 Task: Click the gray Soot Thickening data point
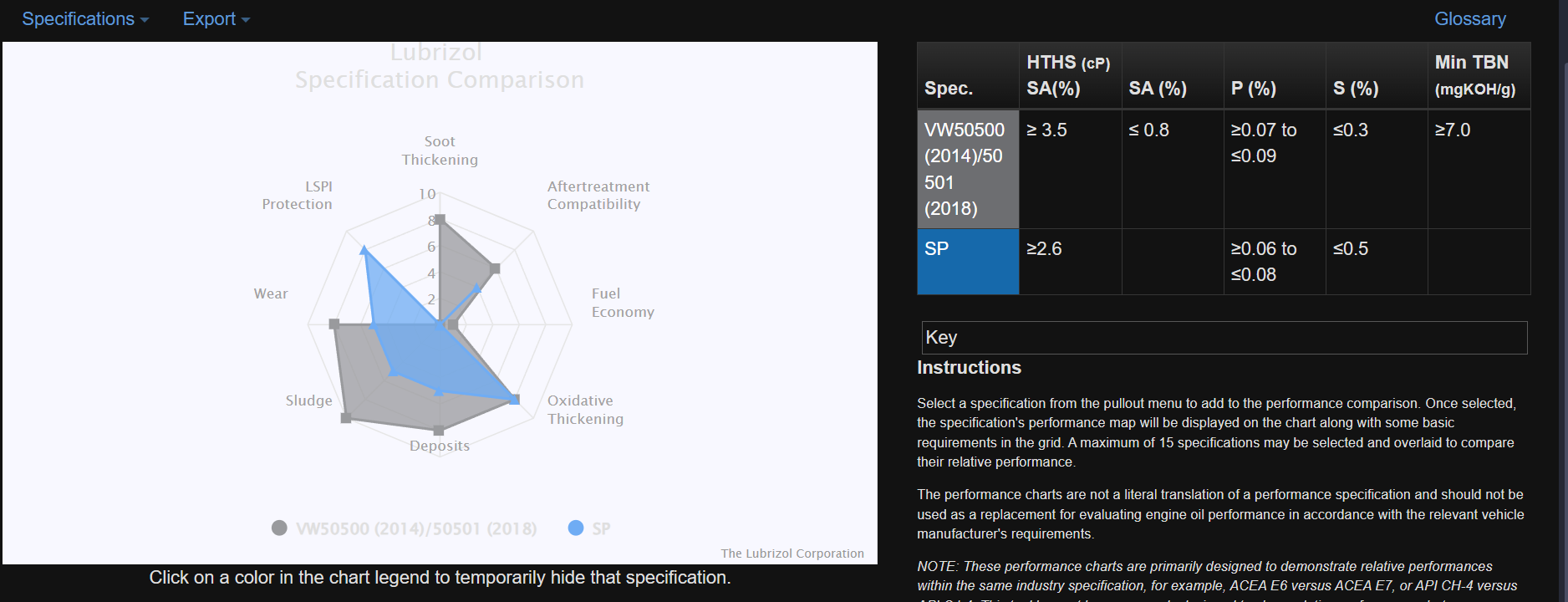pos(440,220)
